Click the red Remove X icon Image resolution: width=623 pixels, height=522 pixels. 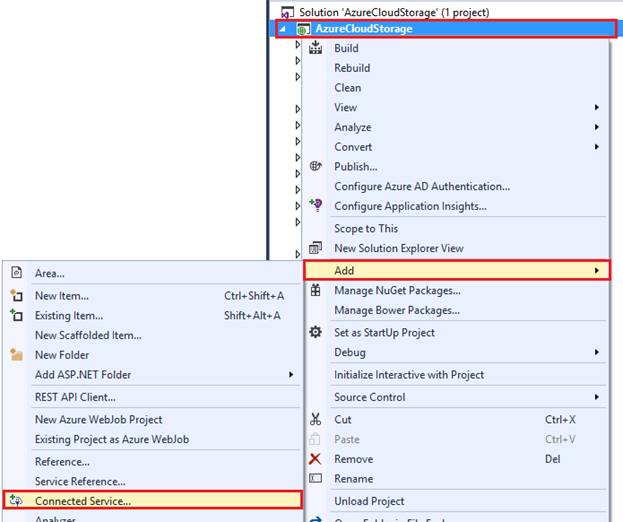click(315, 459)
